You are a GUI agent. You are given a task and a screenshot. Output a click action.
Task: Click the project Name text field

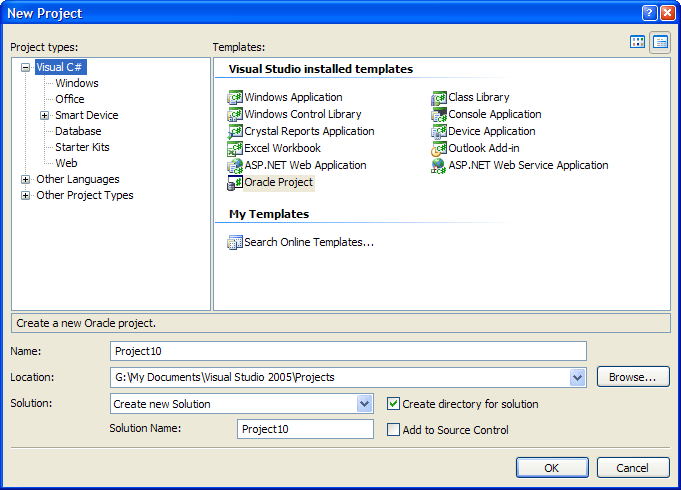point(348,351)
